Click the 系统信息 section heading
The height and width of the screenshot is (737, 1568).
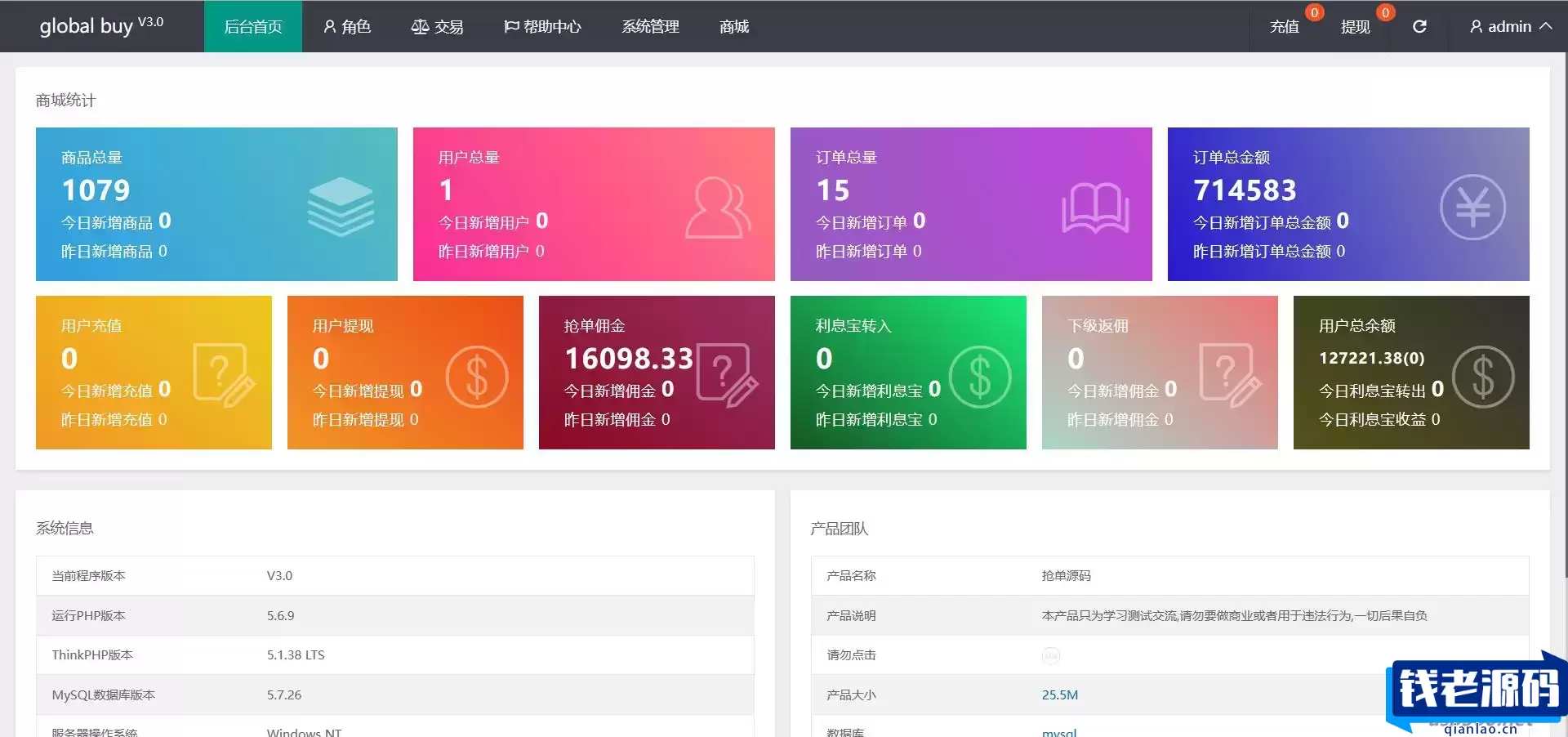pyautogui.click(x=65, y=528)
